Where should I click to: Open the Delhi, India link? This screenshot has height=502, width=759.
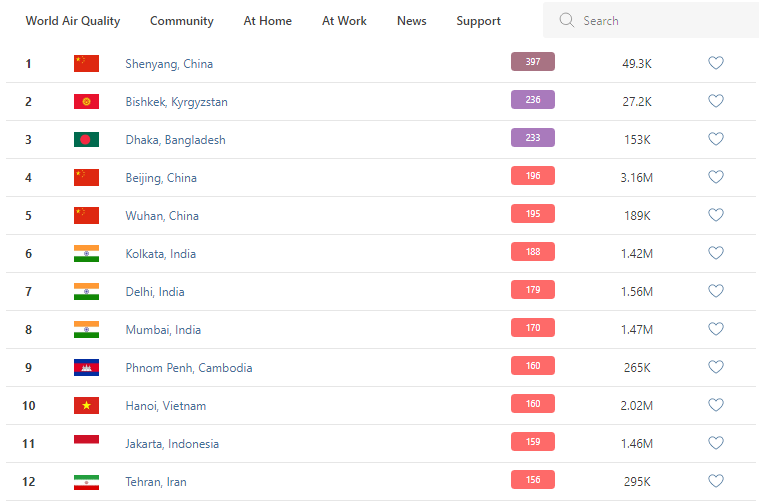tap(155, 292)
